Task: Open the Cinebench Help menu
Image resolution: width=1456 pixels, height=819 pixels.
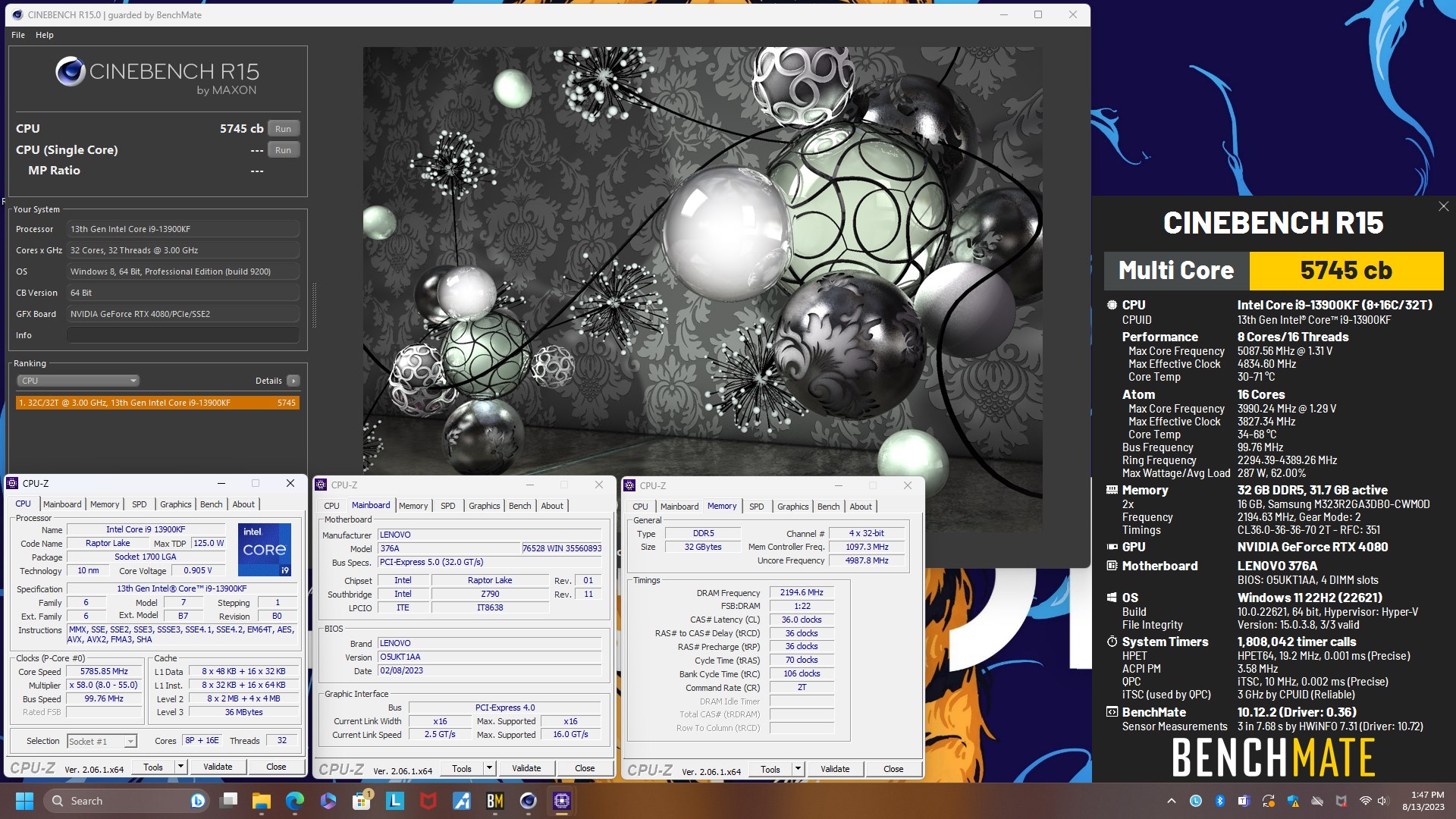Action: point(45,35)
